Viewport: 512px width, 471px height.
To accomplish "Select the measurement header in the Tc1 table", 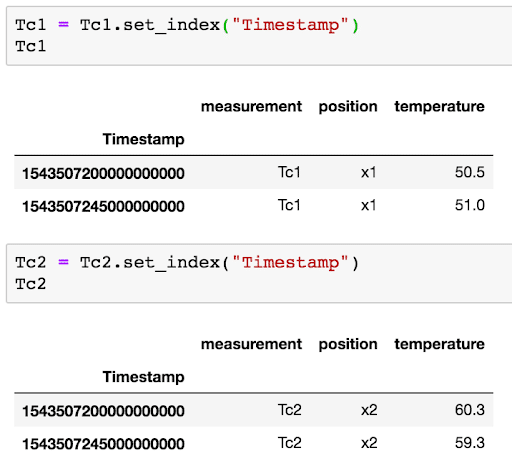I will [x=251, y=107].
